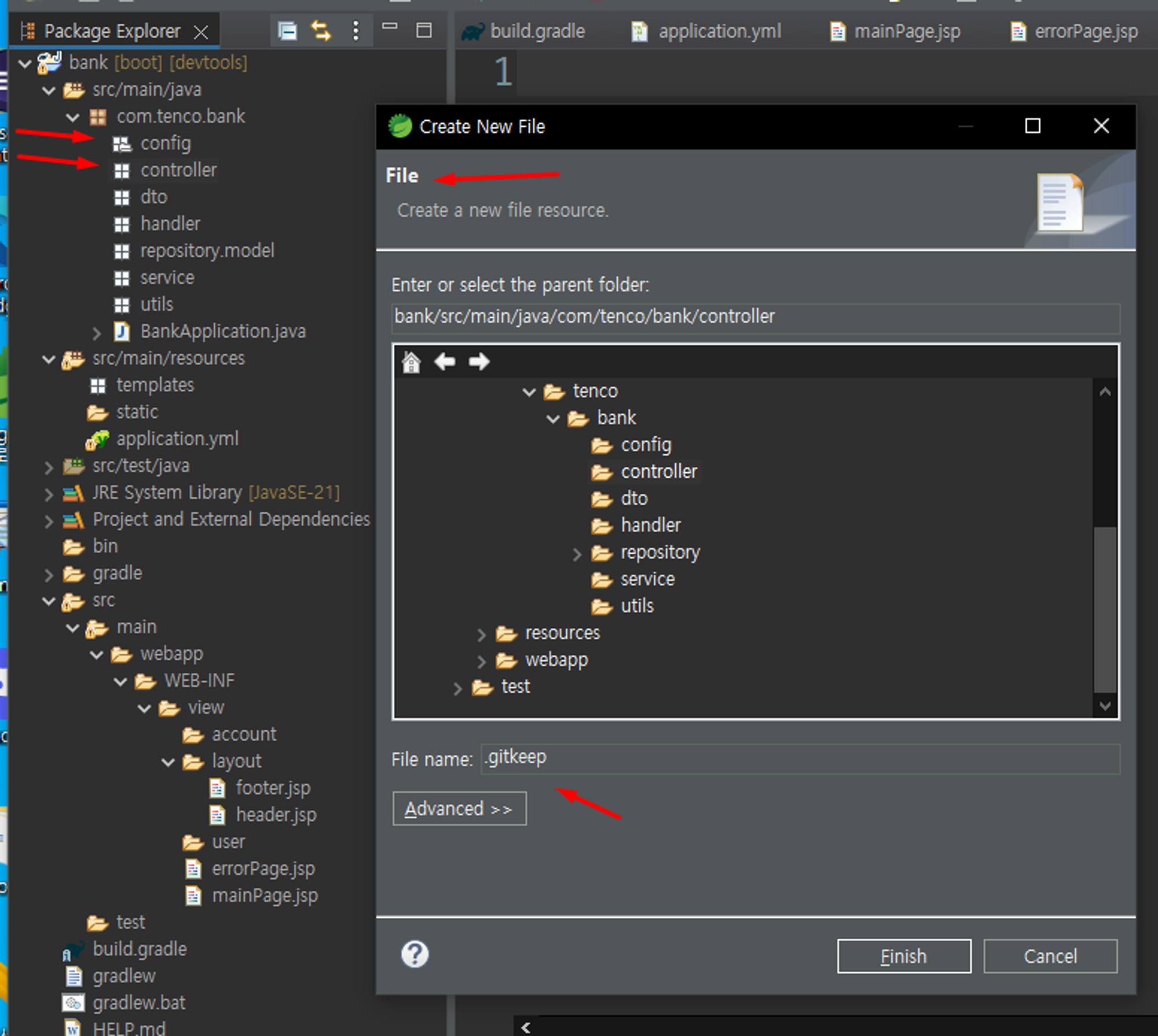Click home icon in folder browser
1158x1036 pixels.
point(411,363)
